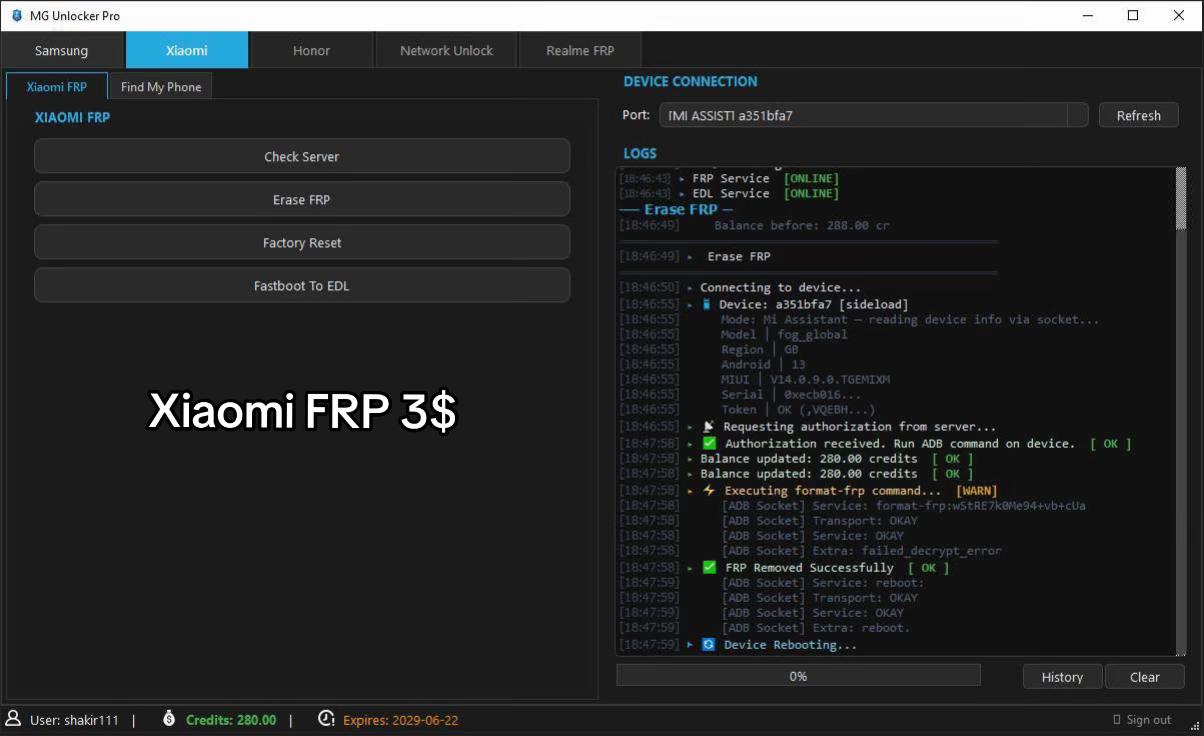Click the Erase FRP button

(x=302, y=199)
